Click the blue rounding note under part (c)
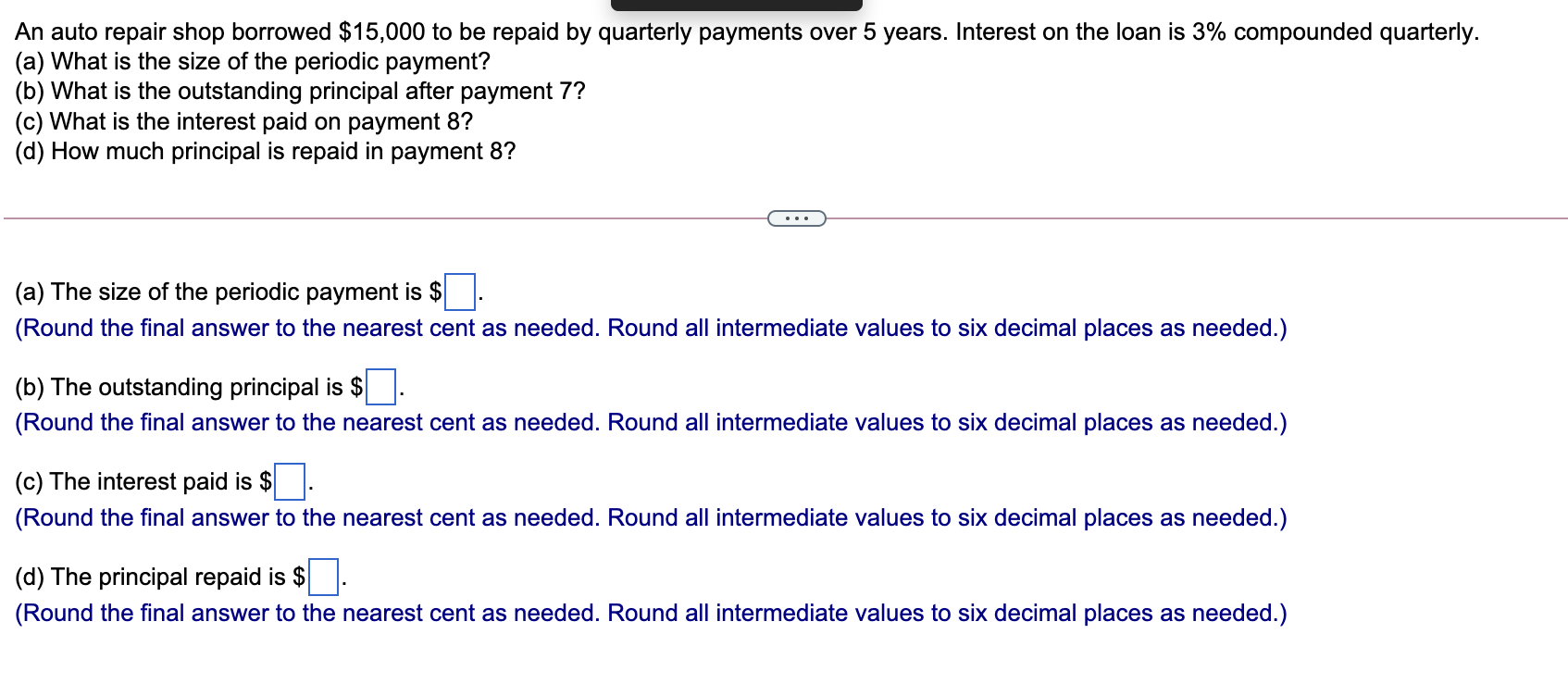Image resolution: width=1568 pixels, height=696 pixels. point(651,517)
